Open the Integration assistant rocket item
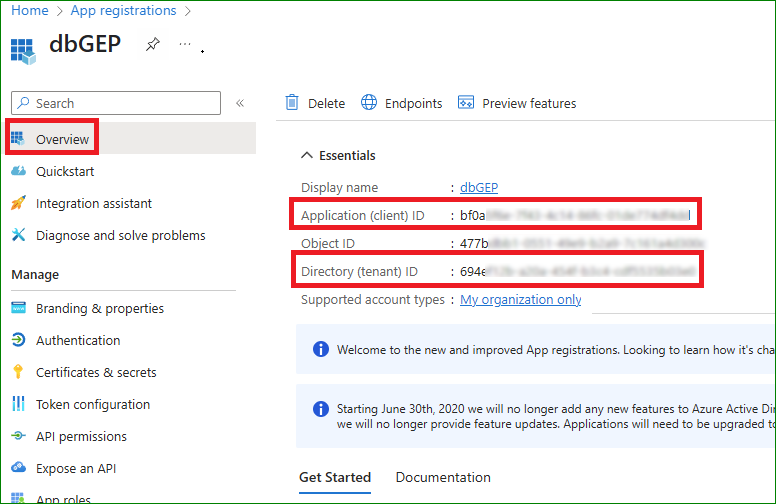 93,203
